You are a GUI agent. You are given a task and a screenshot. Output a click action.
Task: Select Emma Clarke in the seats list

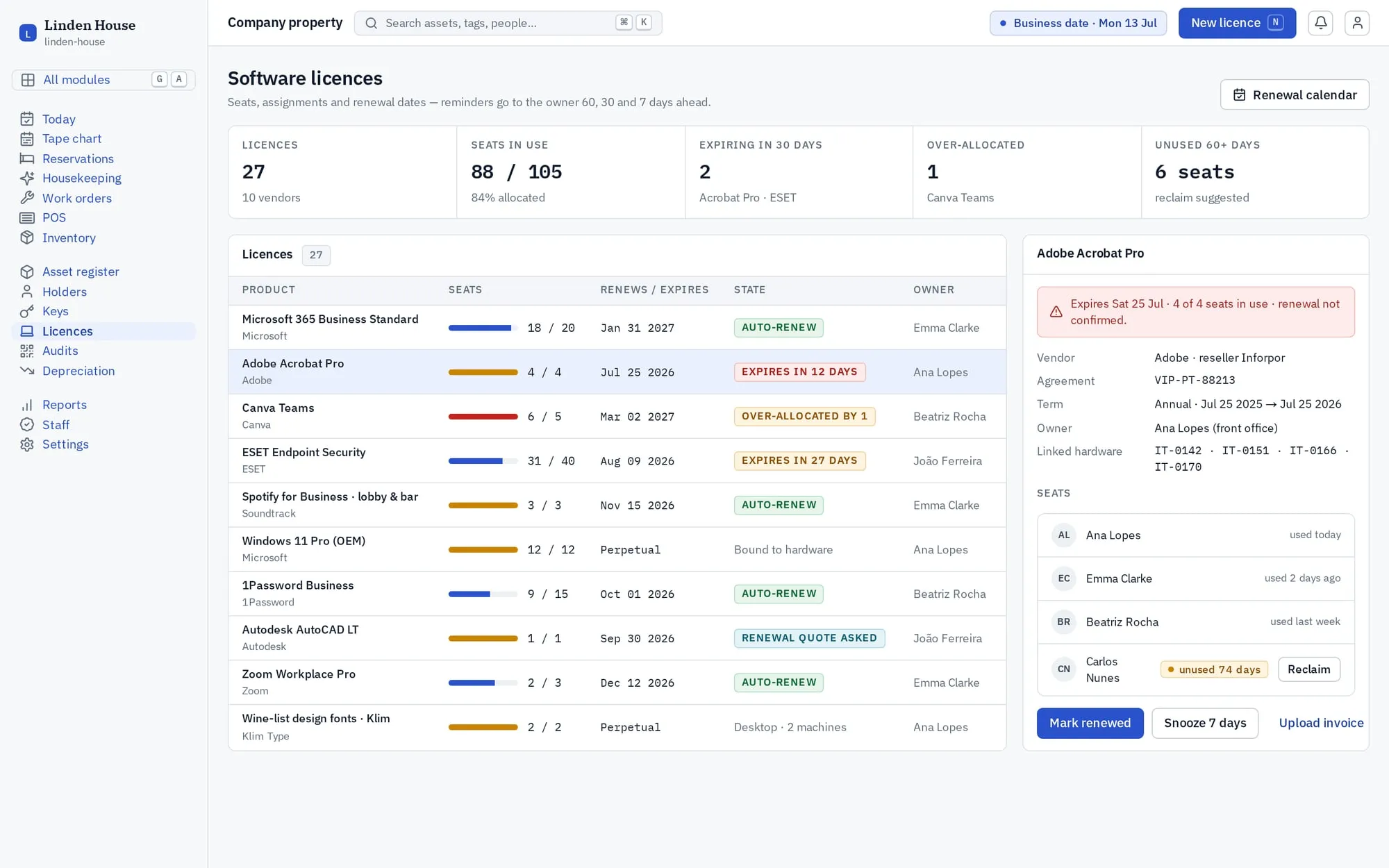coord(1195,578)
